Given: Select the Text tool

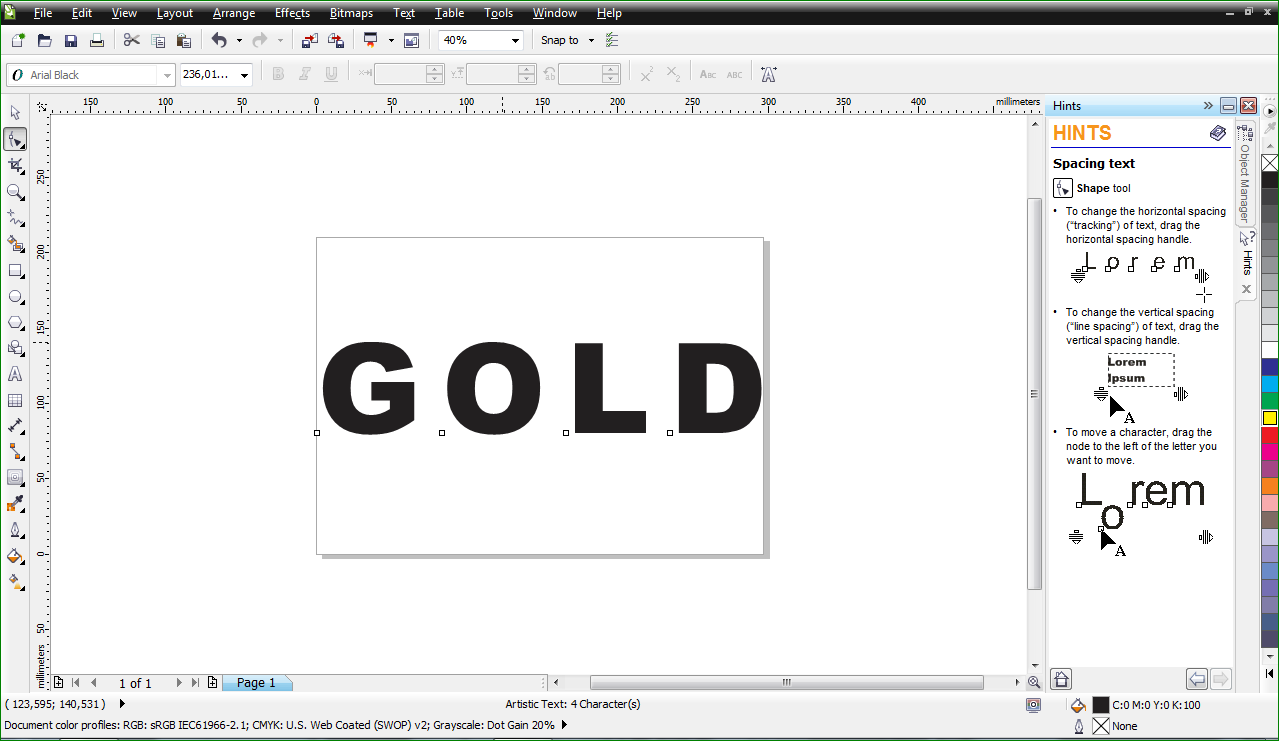Looking at the screenshot, I should [15, 374].
